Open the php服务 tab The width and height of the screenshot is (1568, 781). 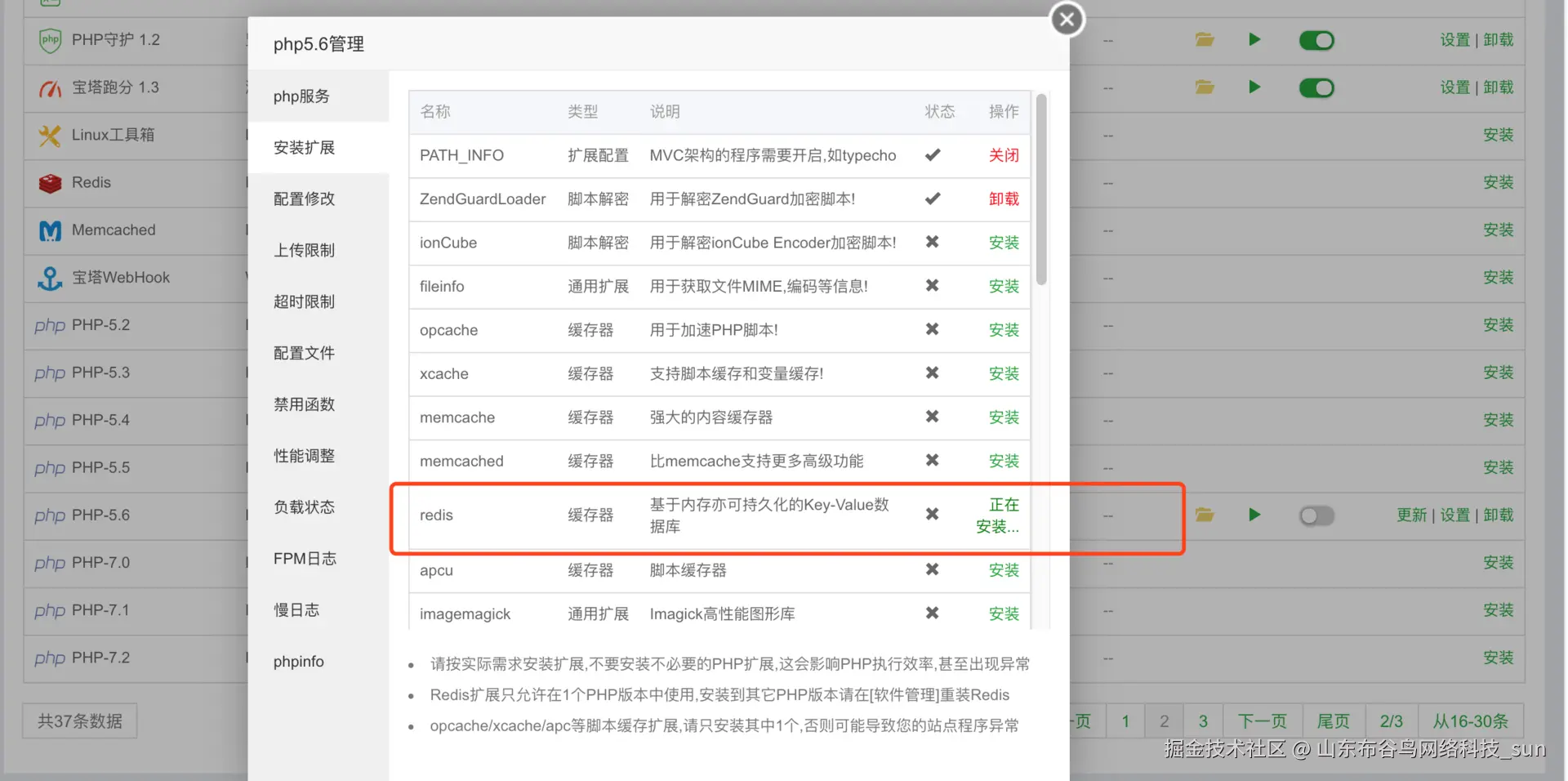(318, 96)
